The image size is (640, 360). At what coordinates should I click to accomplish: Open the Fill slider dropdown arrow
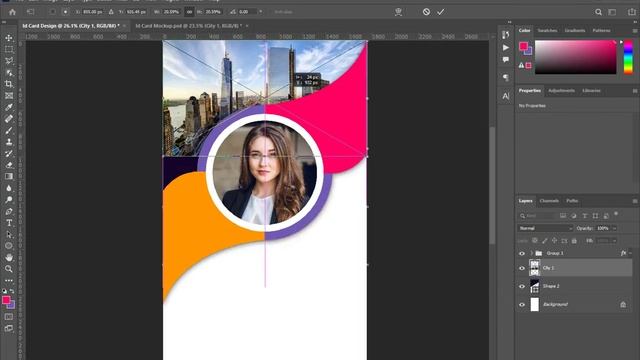[614, 241]
